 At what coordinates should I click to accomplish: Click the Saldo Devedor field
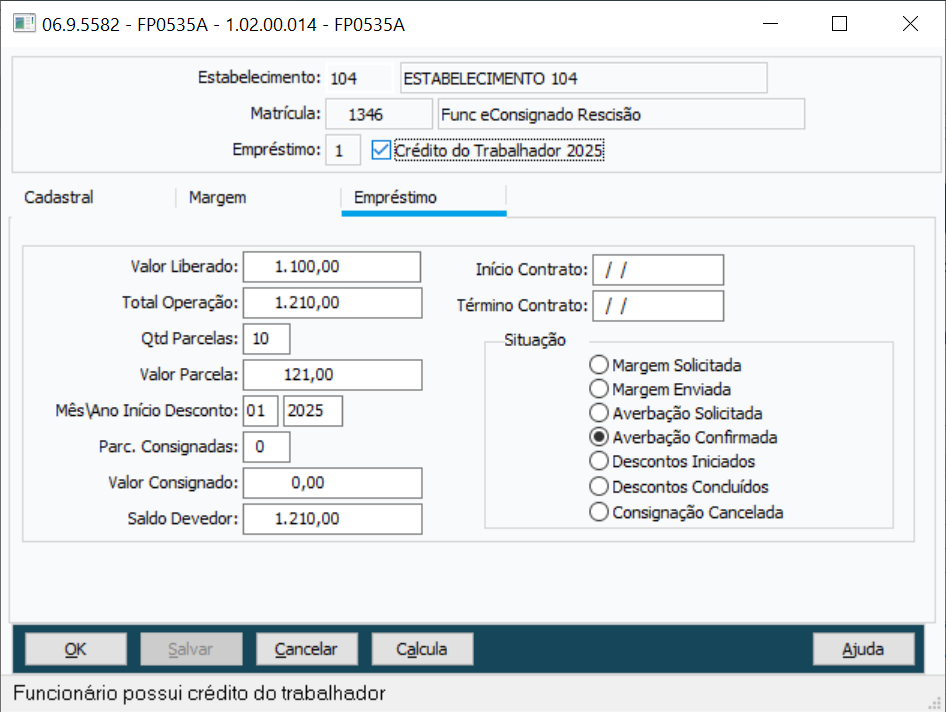click(x=332, y=519)
